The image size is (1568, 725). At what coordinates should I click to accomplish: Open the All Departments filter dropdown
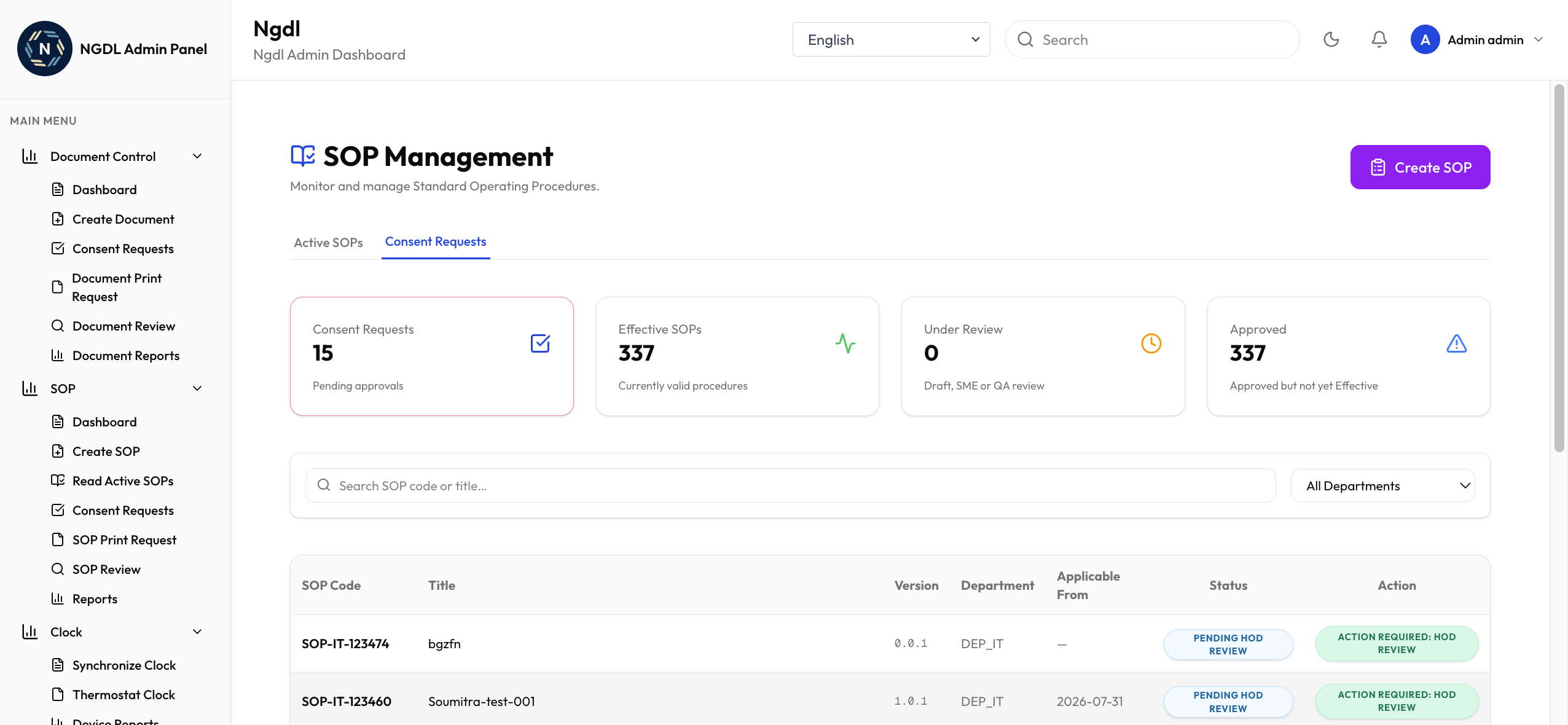[1382, 485]
